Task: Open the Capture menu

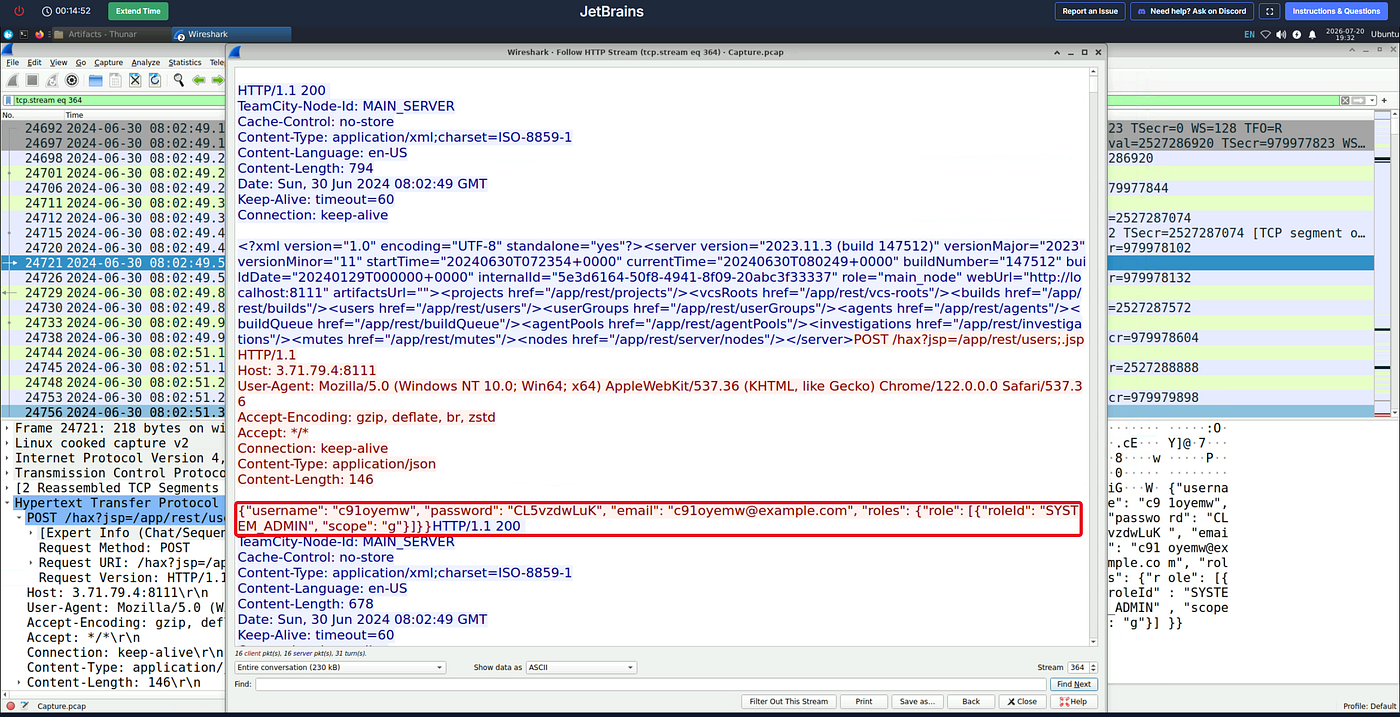Action: click(109, 62)
